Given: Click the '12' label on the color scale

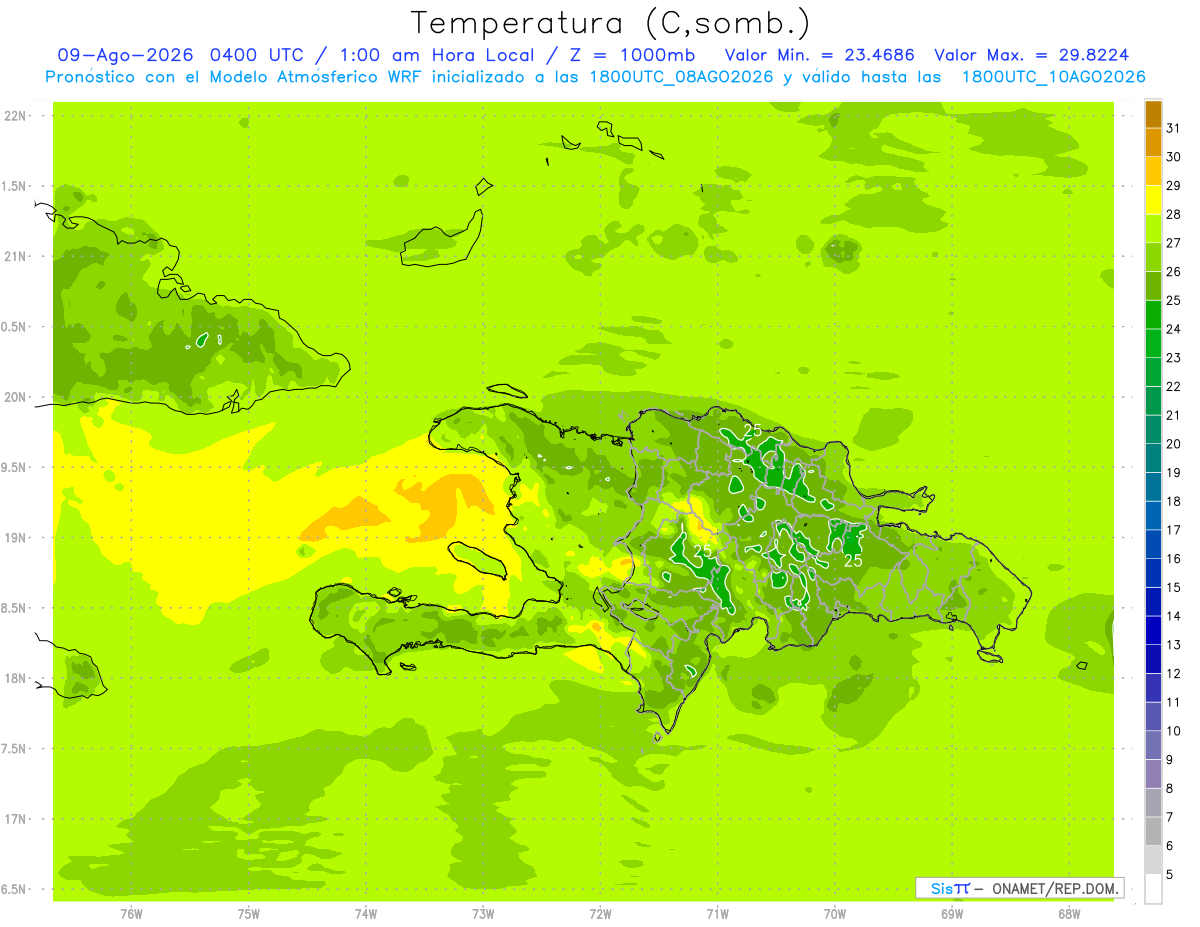Looking at the screenshot, I should click(x=1174, y=673).
